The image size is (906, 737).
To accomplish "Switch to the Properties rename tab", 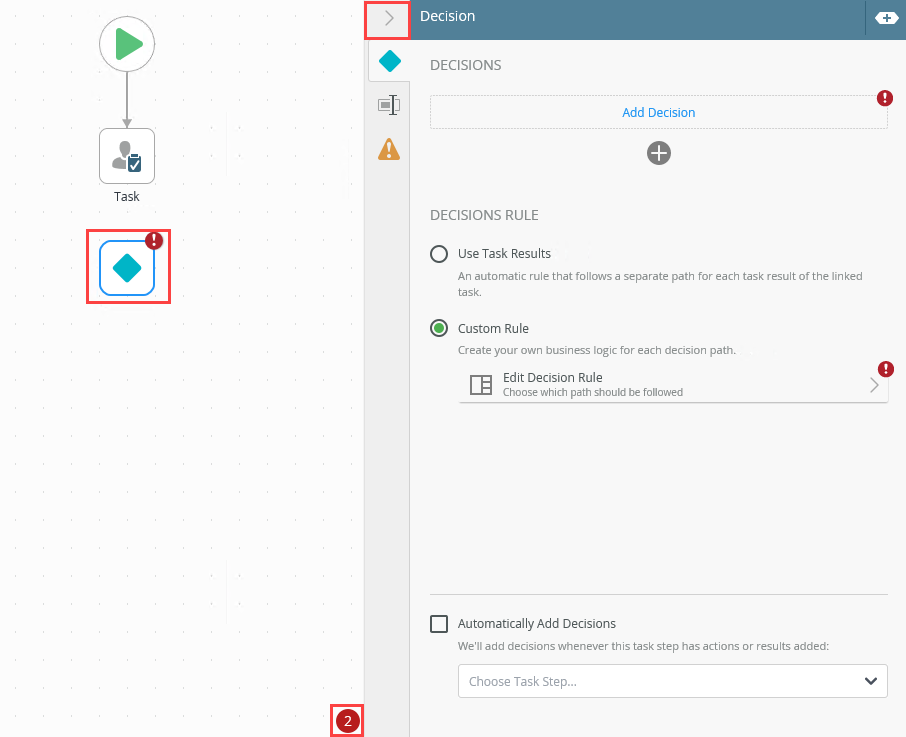I will coord(389,105).
